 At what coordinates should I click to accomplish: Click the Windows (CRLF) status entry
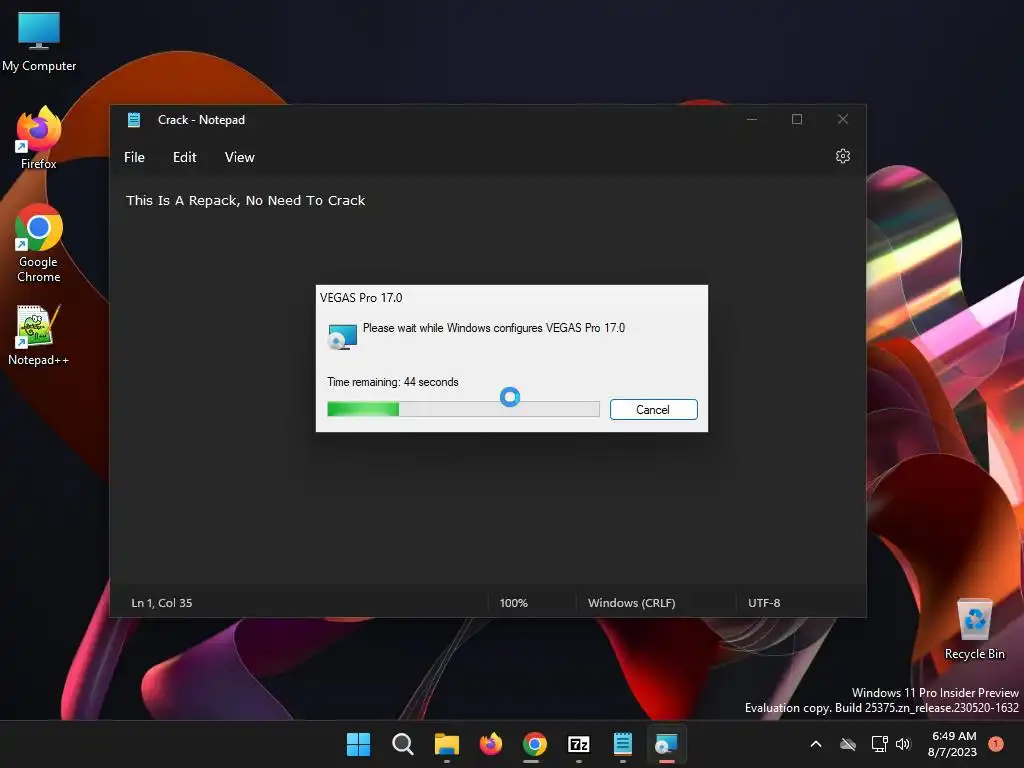point(632,603)
